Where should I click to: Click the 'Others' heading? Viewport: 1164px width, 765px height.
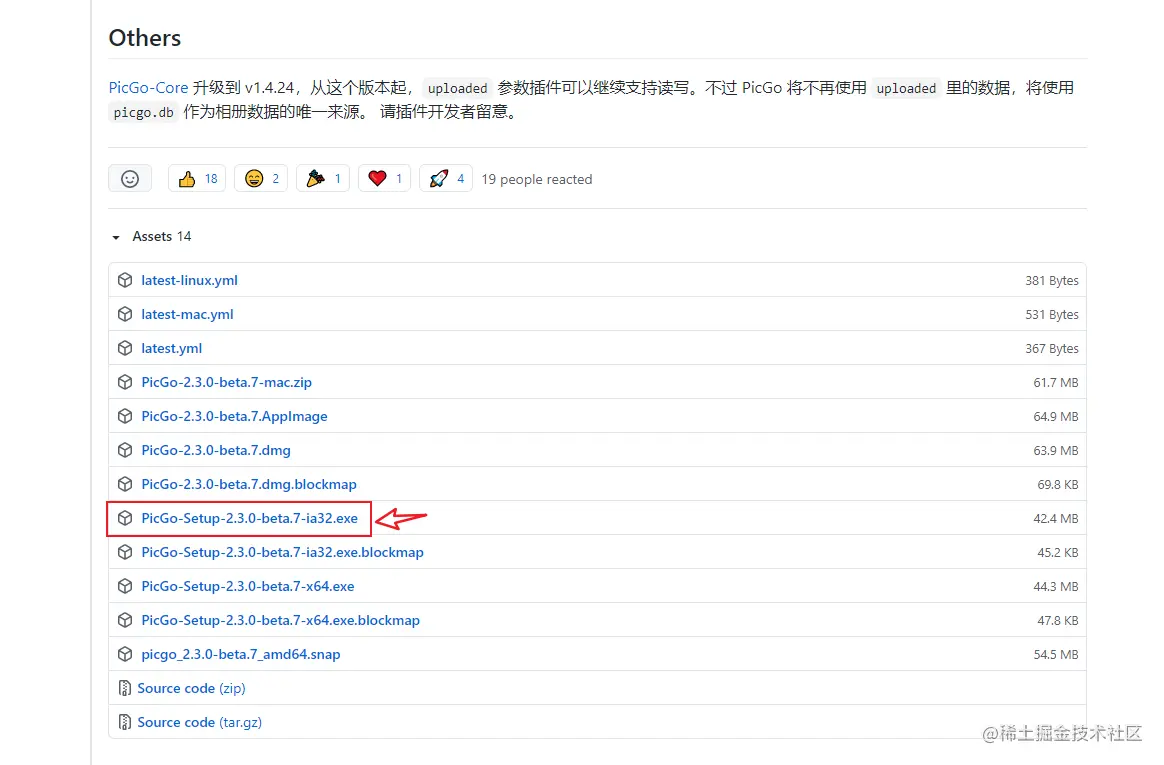145,38
